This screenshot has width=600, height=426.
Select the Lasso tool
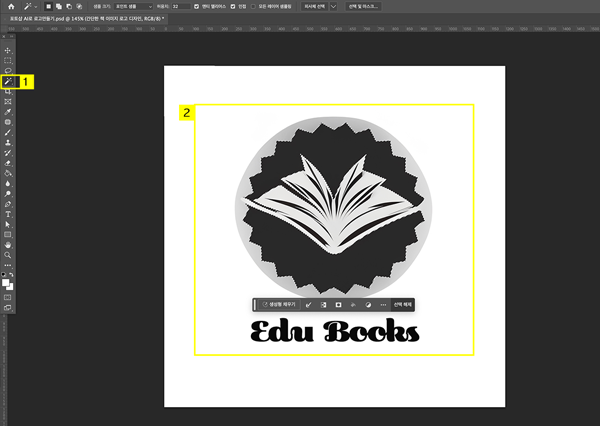click(8, 71)
